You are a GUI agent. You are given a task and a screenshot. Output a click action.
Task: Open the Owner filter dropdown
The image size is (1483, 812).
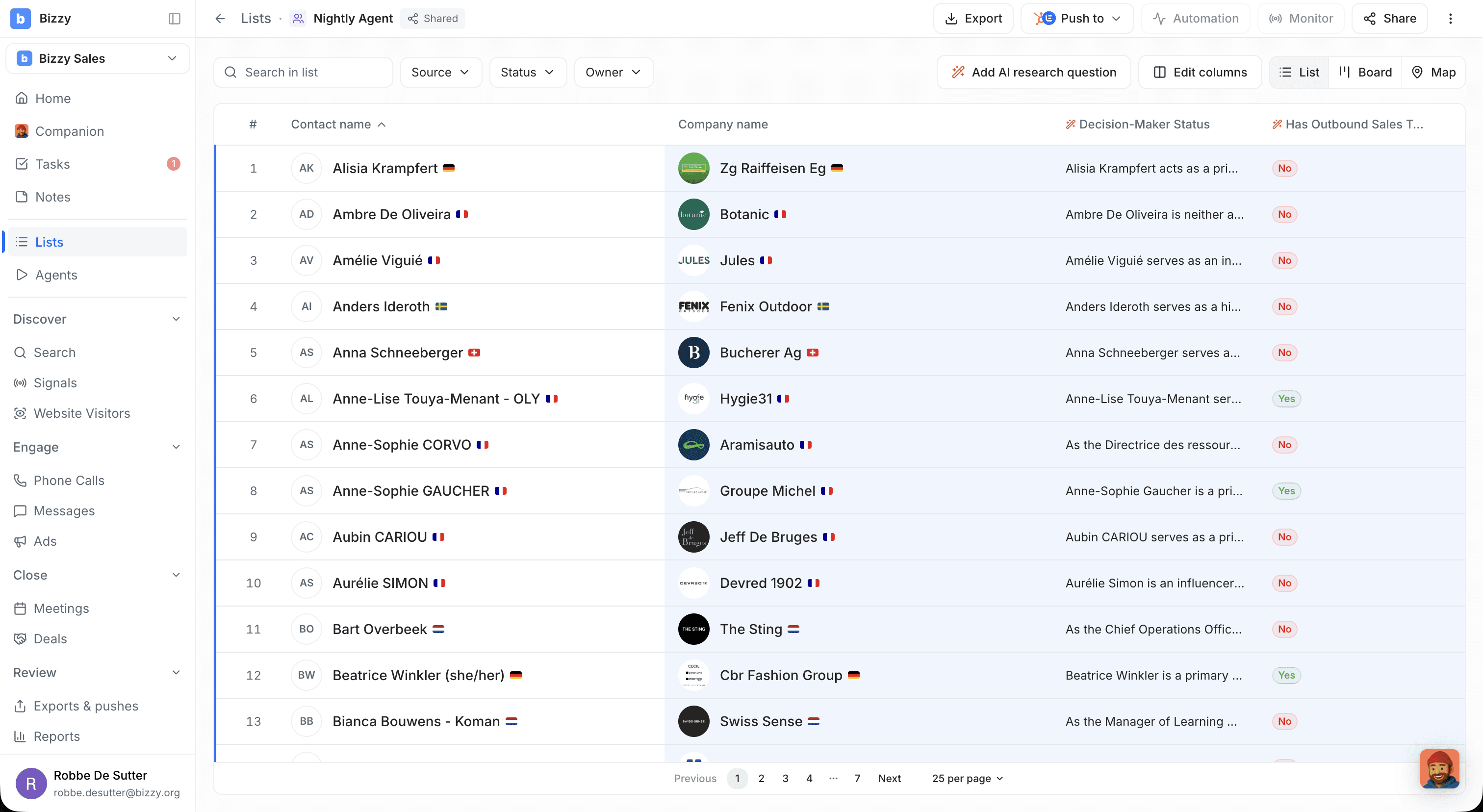(x=613, y=72)
